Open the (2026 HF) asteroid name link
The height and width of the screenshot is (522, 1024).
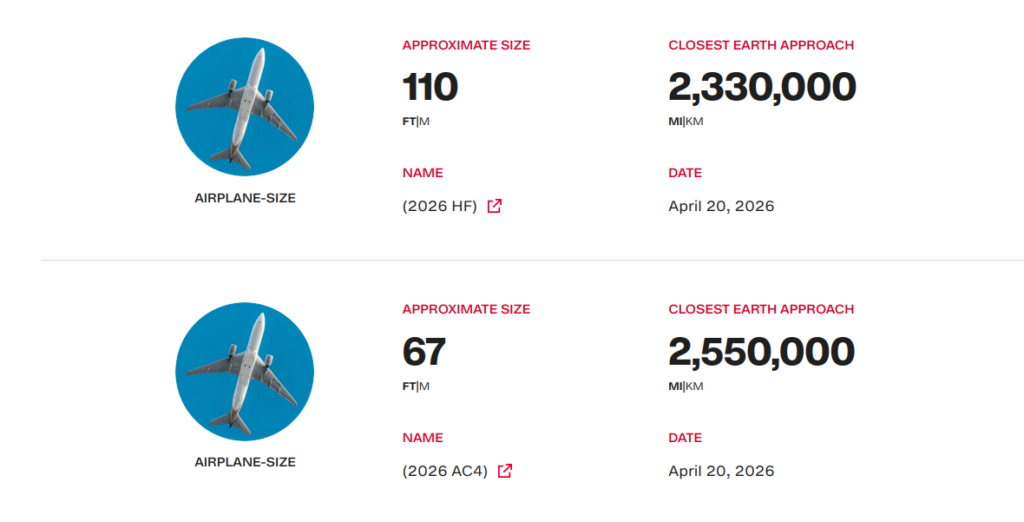[x=440, y=206]
